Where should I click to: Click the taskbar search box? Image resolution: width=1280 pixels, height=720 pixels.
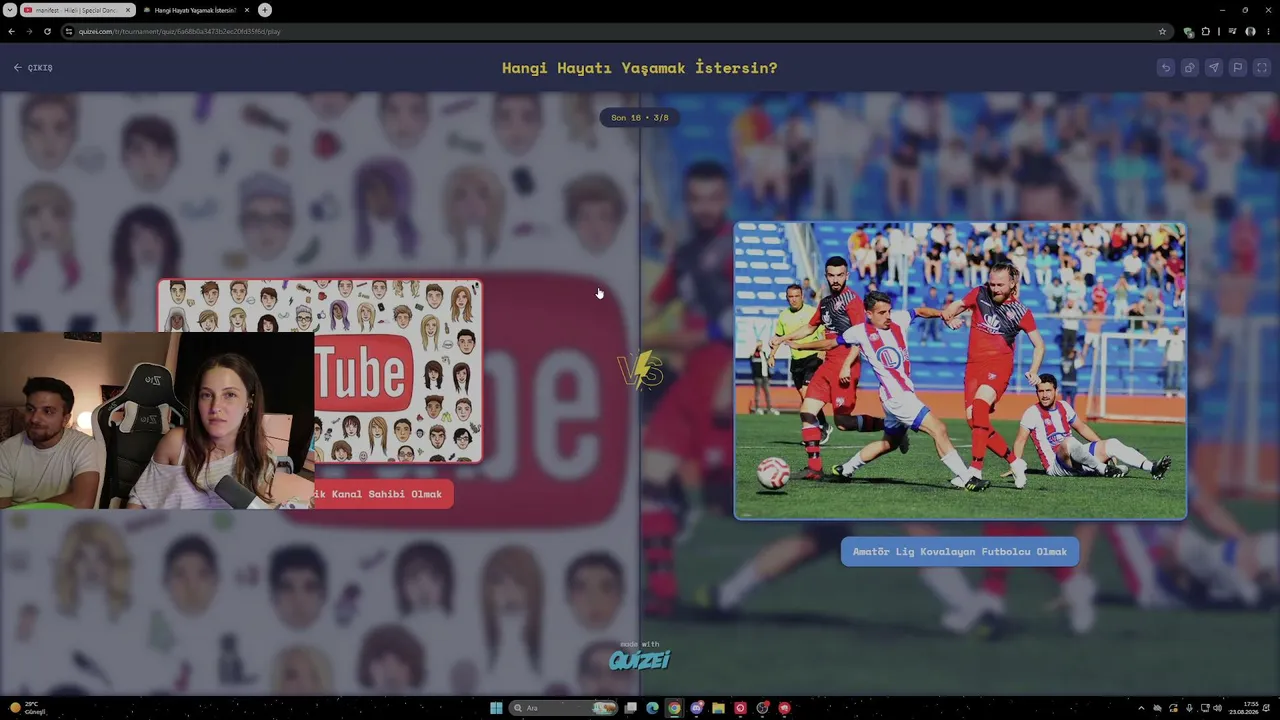click(x=563, y=708)
